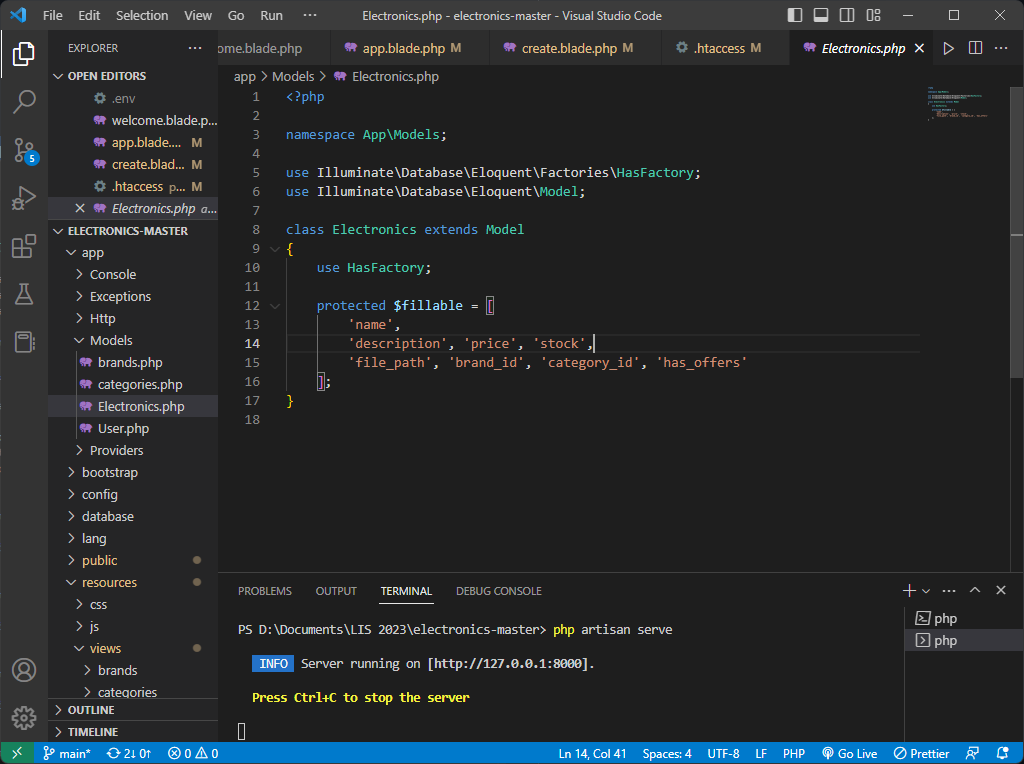Screen dimensions: 1024x764
Task: Click the Run PHP file play icon
Action: (948, 48)
